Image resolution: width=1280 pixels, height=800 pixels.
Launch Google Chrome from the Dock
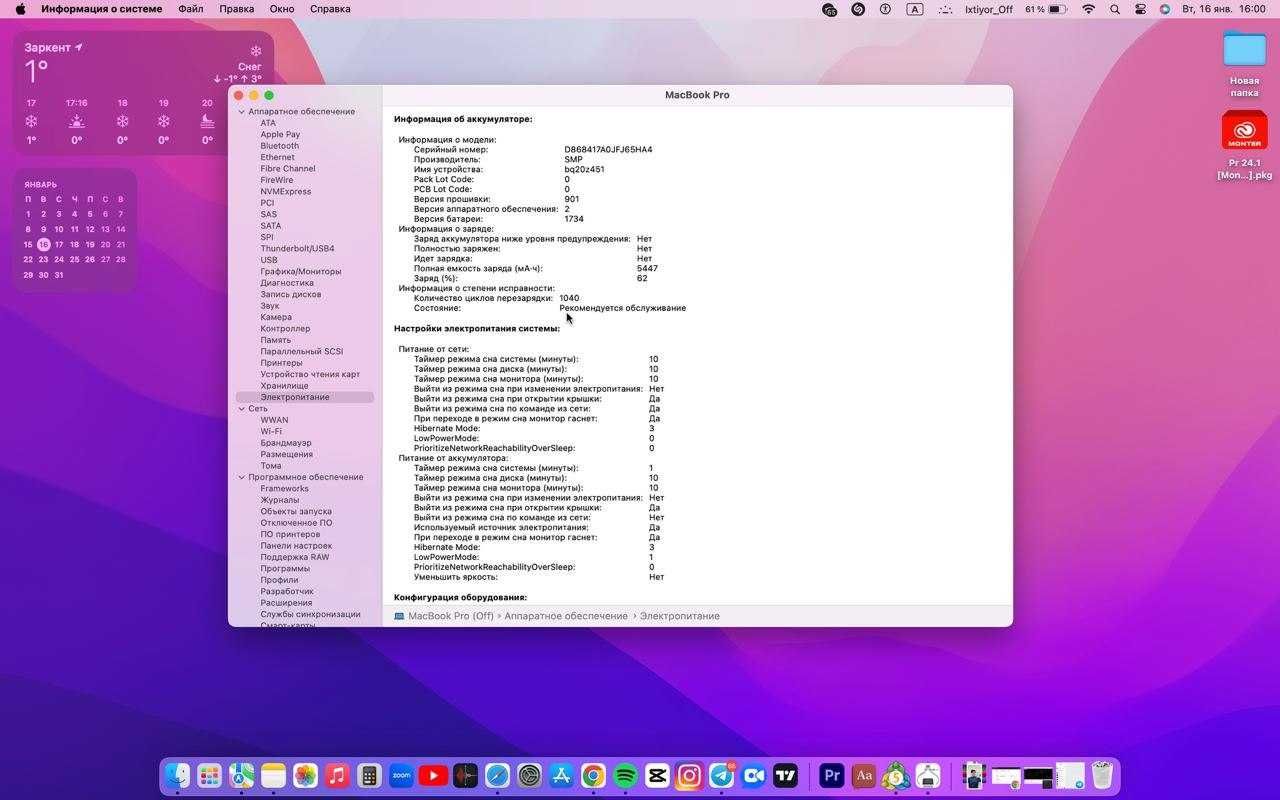[593, 775]
